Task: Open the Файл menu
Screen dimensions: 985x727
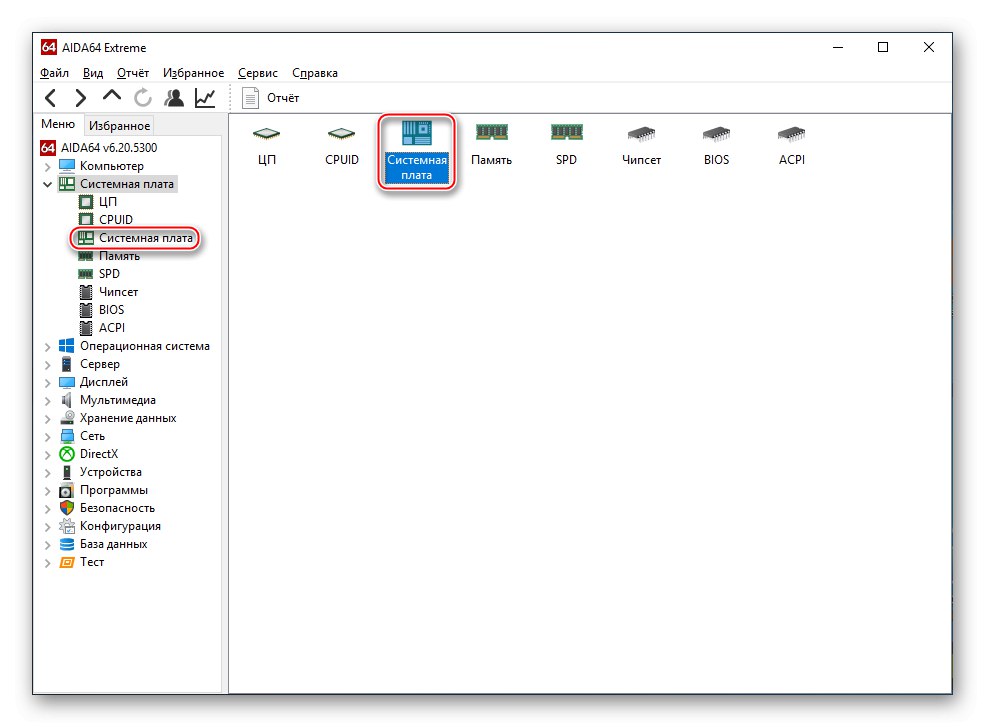Action: (55, 73)
